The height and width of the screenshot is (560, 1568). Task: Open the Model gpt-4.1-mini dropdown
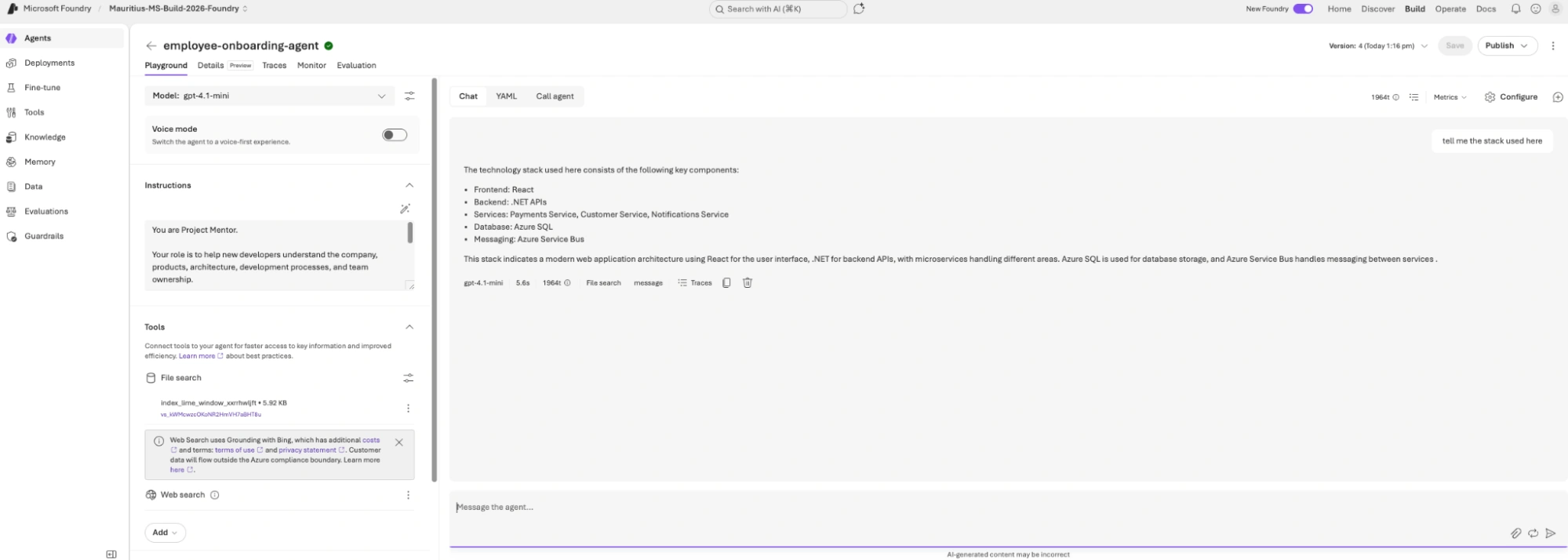pos(270,96)
